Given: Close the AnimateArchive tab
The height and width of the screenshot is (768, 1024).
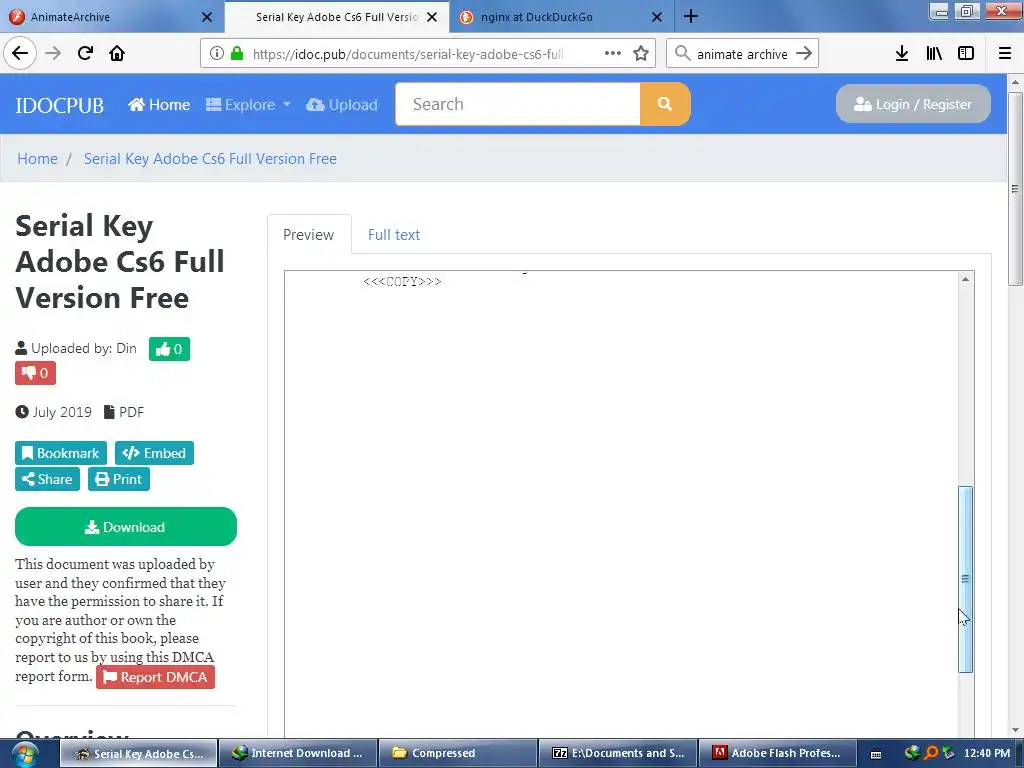Looking at the screenshot, I should pyautogui.click(x=206, y=17).
